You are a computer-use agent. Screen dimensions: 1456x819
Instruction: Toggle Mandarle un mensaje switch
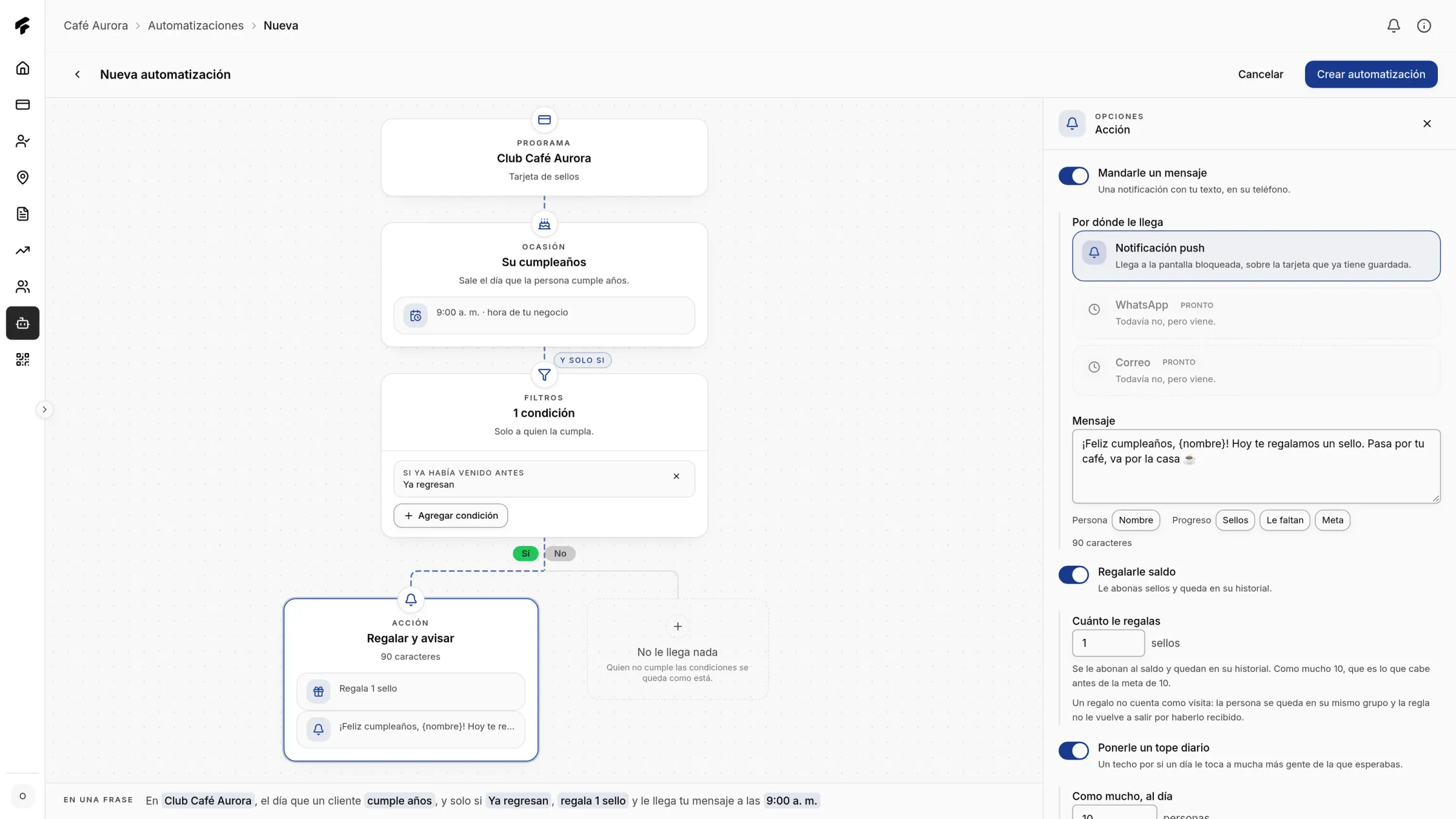point(1073,176)
